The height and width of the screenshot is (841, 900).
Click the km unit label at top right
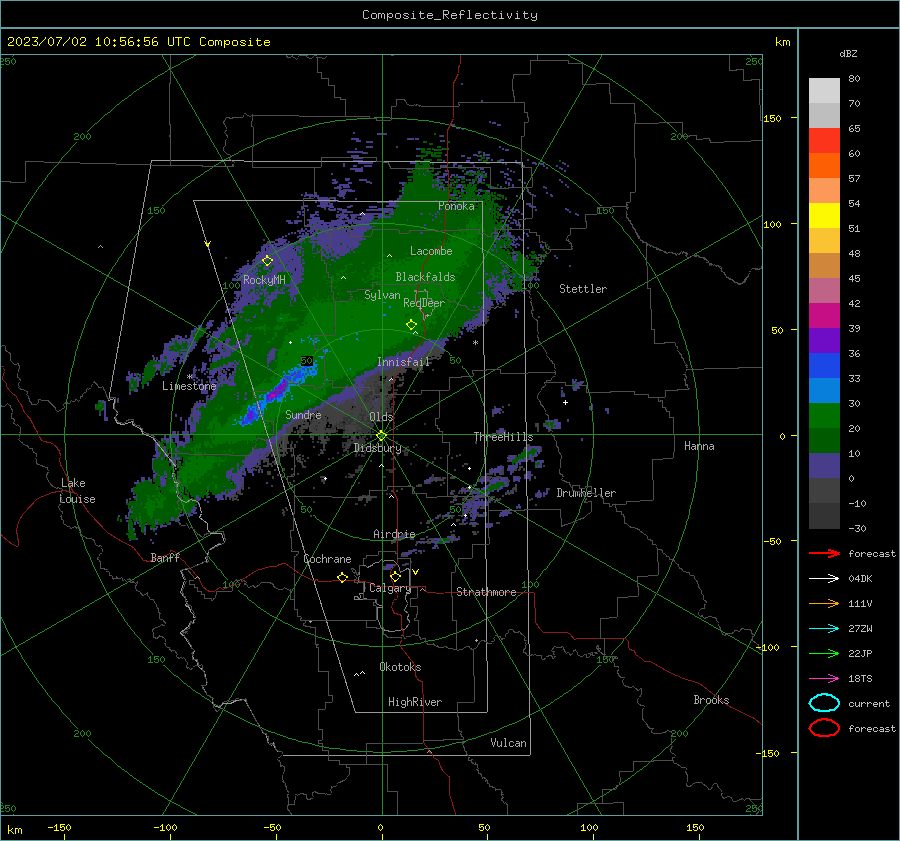pos(782,42)
